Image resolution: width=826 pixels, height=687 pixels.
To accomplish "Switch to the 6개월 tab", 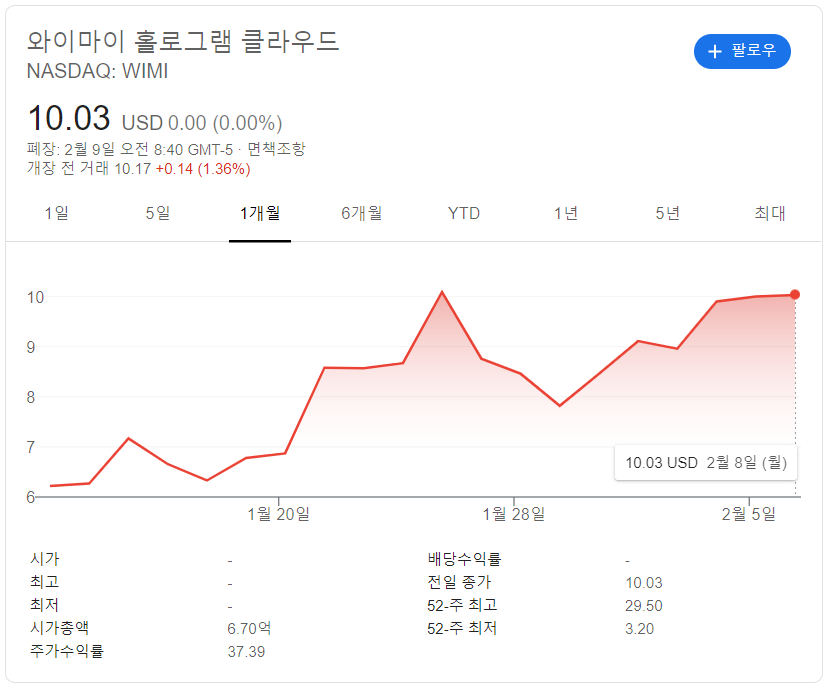I will (361, 213).
